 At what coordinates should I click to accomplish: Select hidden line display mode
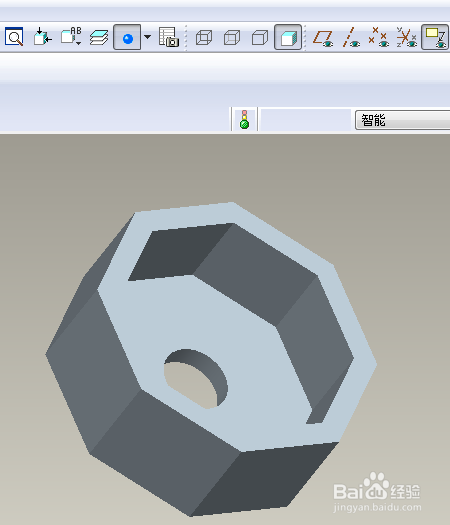[x=232, y=37]
